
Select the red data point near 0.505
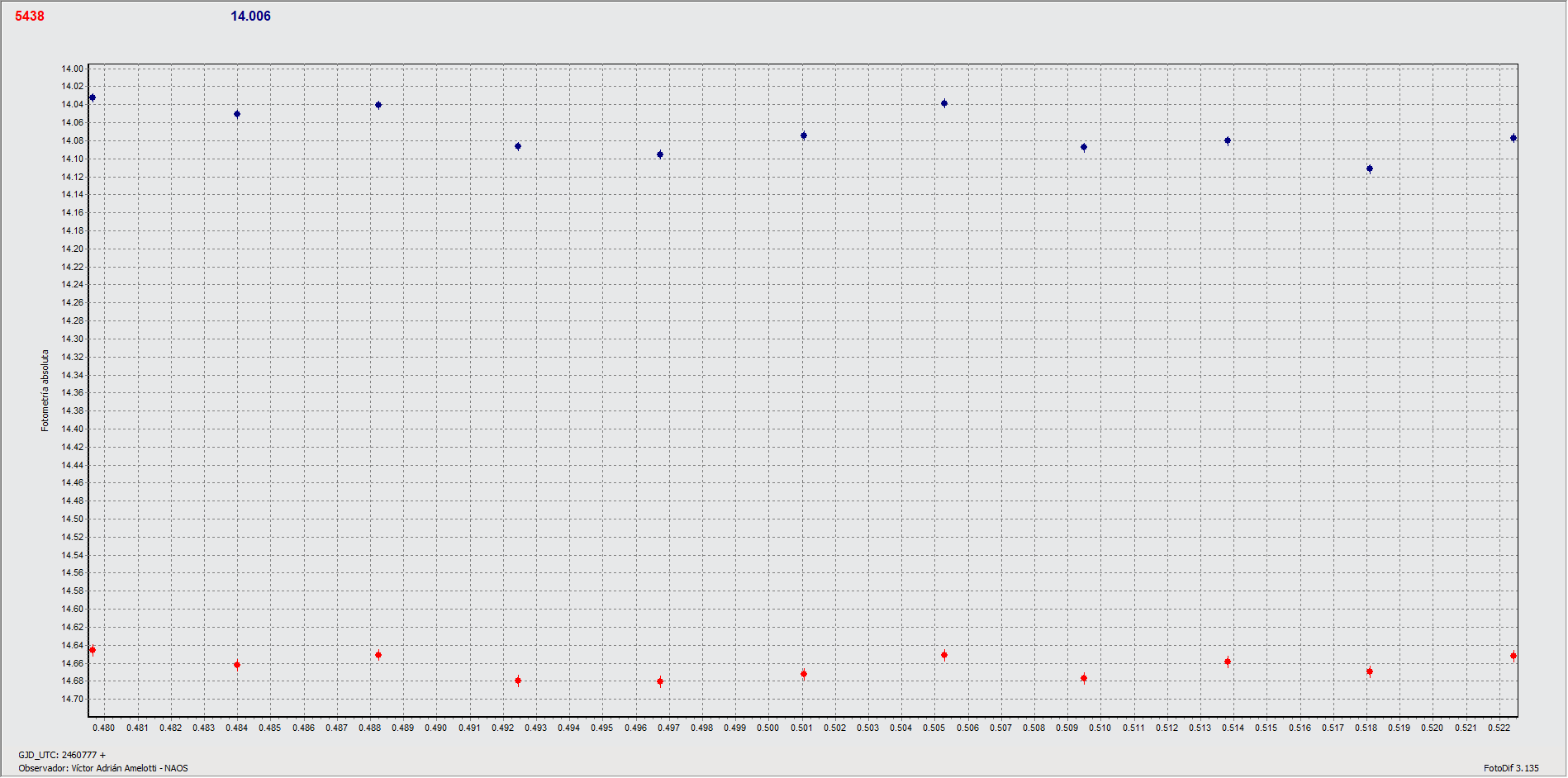click(x=944, y=655)
